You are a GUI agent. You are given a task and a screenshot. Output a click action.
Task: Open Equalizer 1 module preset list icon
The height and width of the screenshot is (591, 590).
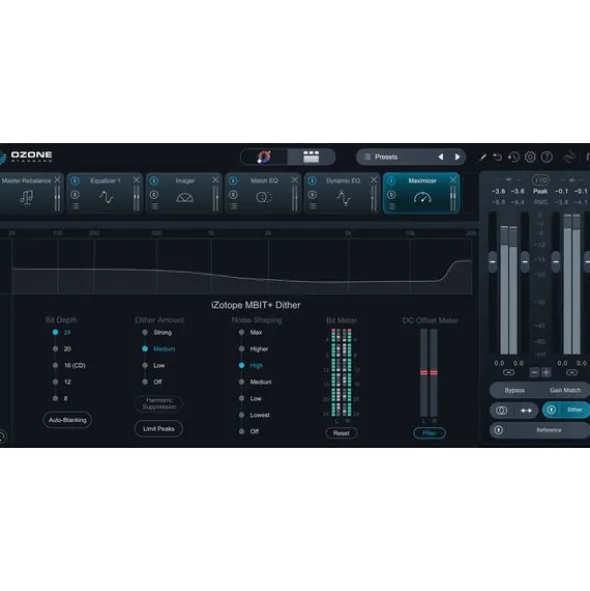coord(75,206)
